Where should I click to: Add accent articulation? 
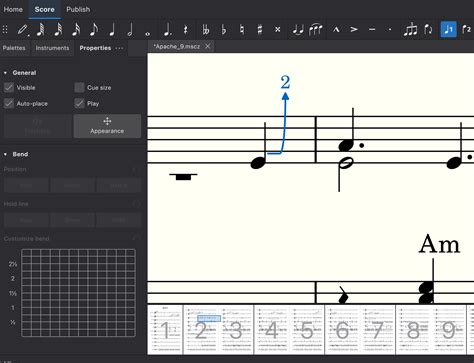click(x=354, y=30)
